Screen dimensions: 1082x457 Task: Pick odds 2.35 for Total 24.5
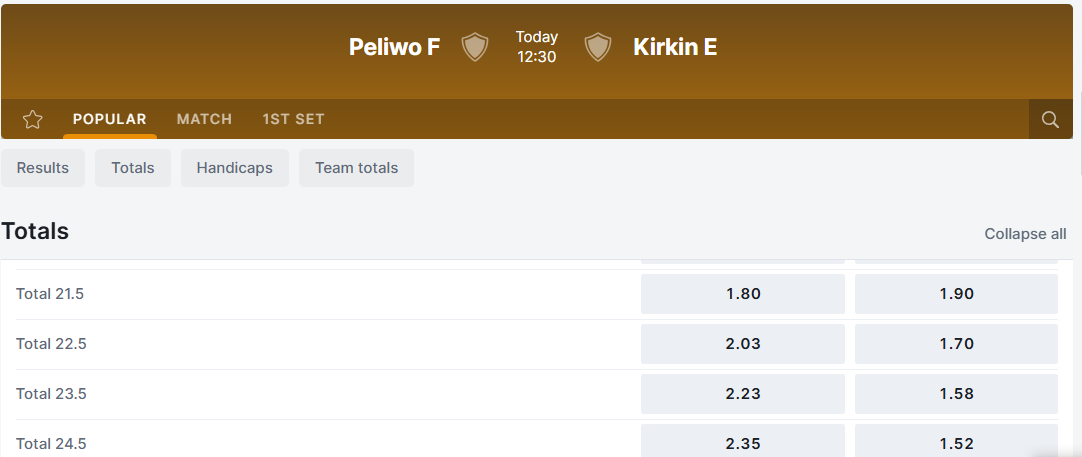[743, 442]
